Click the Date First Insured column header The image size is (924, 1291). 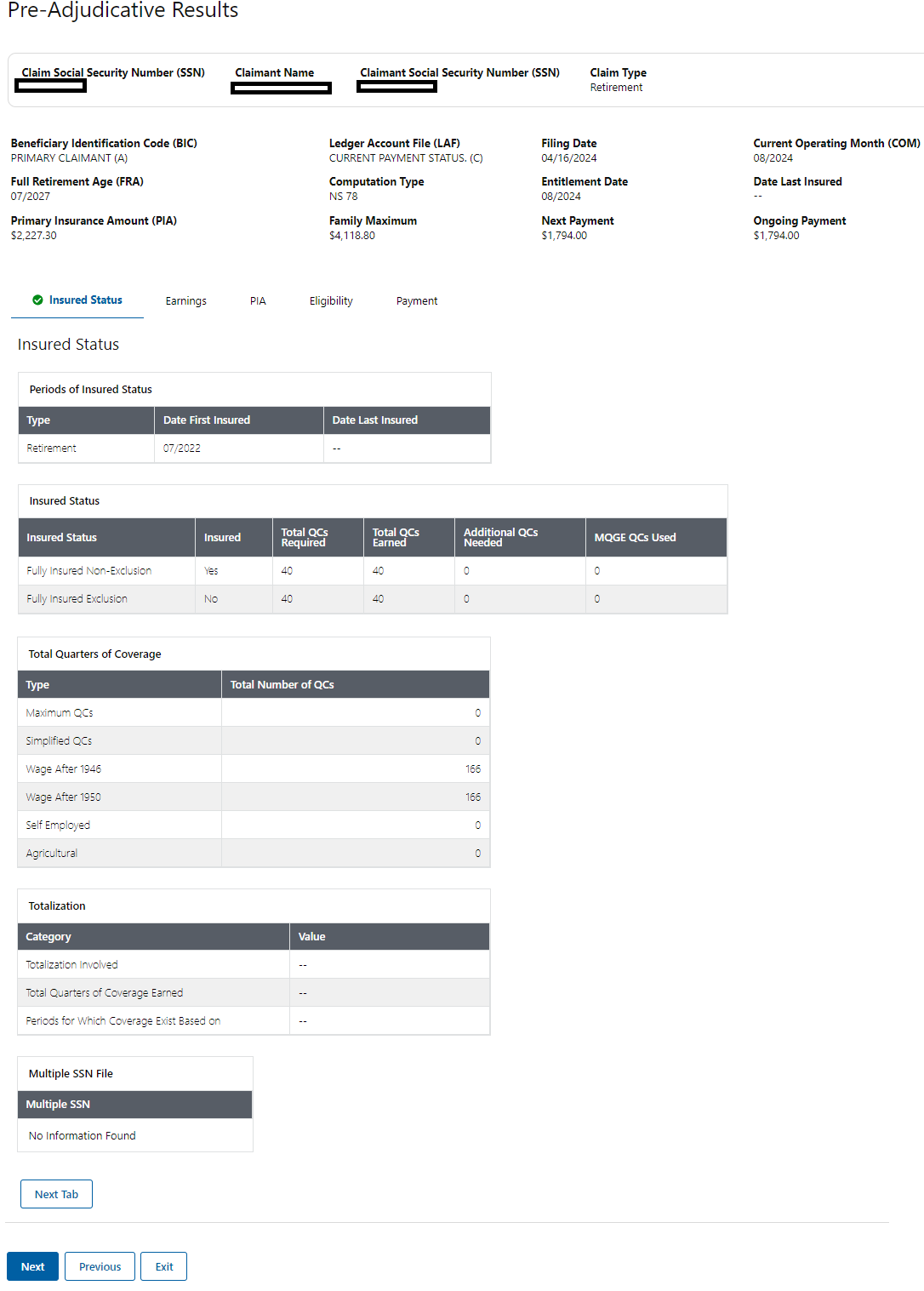[x=207, y=420]
